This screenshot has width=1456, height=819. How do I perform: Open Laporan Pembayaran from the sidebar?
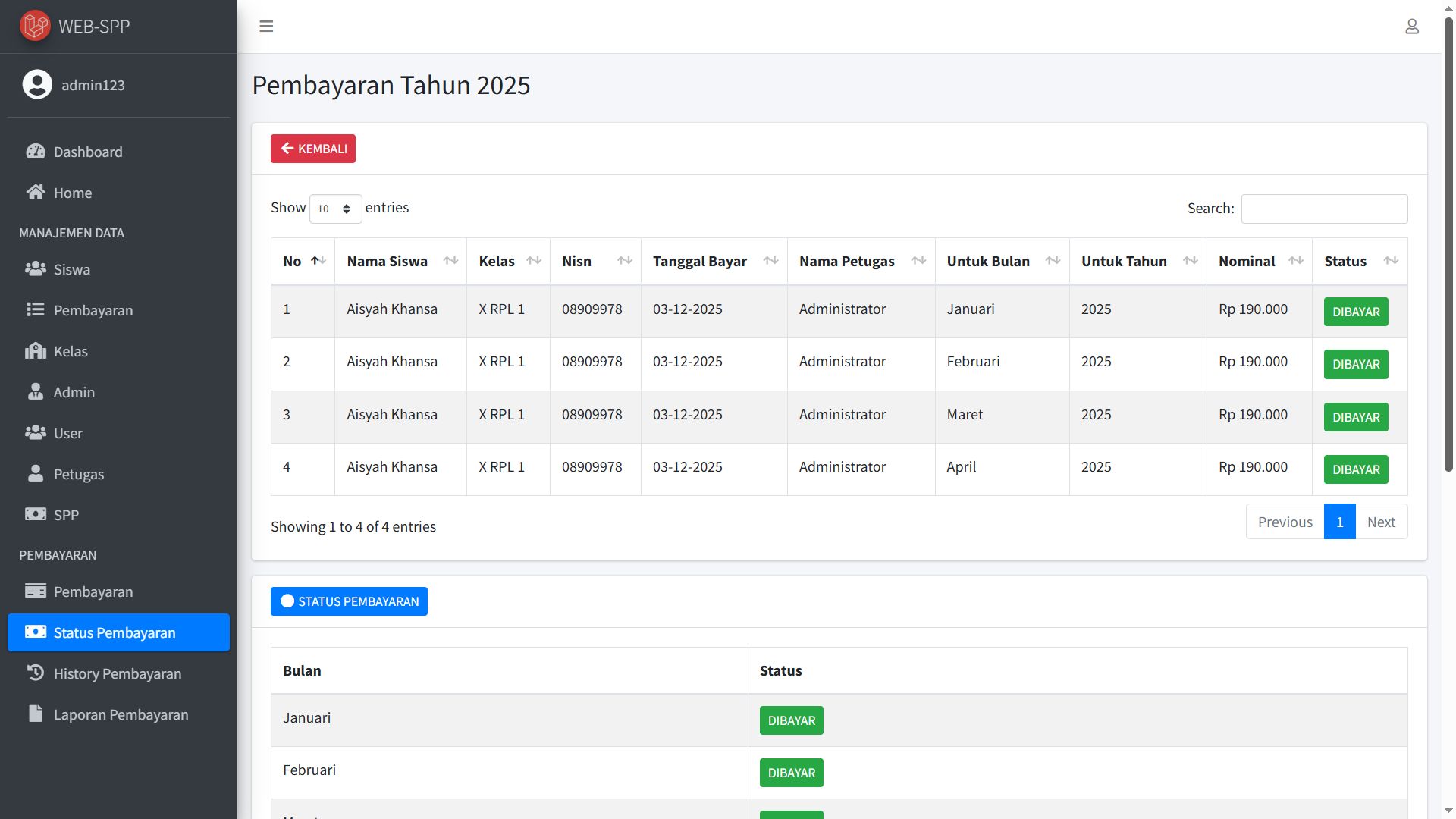coord(121,714)
